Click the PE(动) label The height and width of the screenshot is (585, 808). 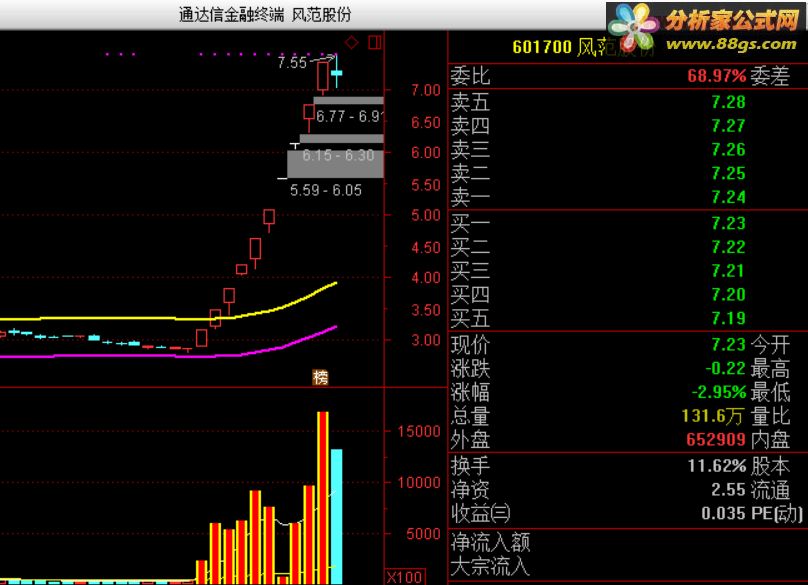click(777, 513)
